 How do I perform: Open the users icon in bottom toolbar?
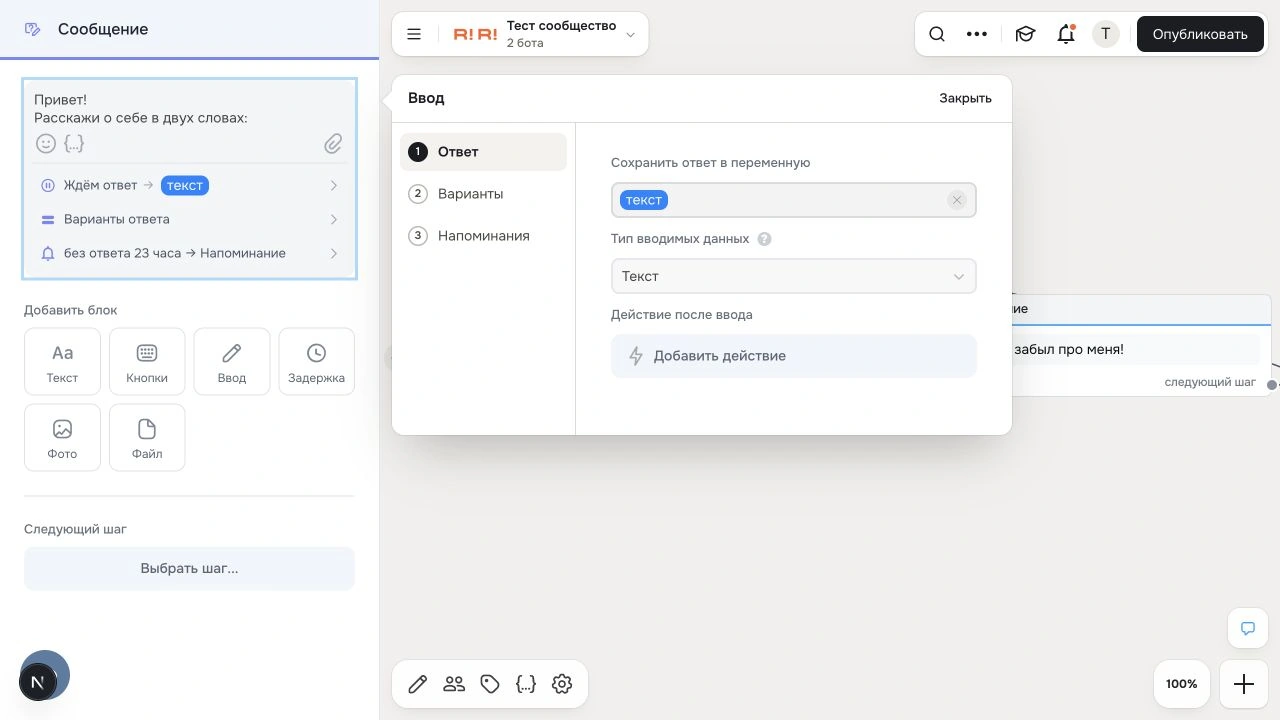pos(454,684)
